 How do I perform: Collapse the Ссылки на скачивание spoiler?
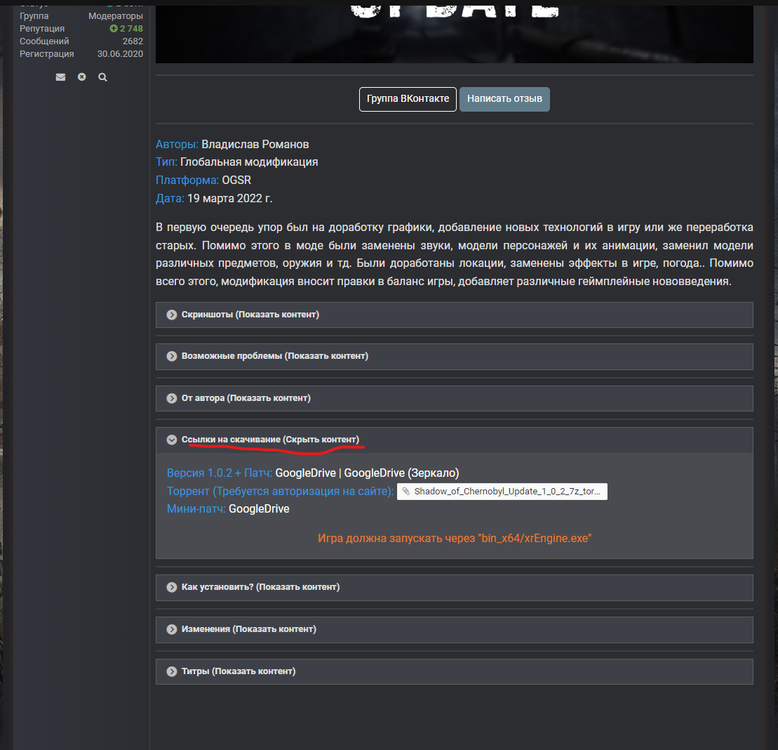click(x=271, y=440)
